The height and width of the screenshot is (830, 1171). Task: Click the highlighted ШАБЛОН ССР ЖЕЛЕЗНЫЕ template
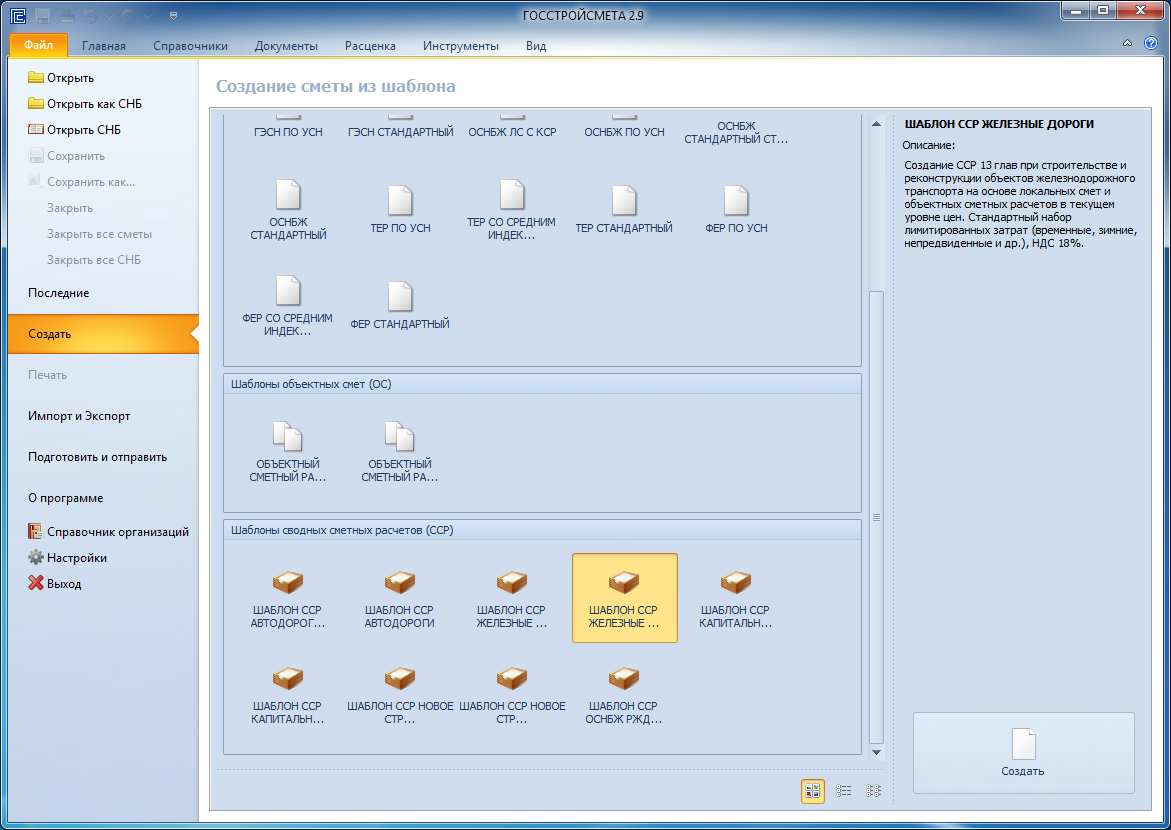click(624, 598)
